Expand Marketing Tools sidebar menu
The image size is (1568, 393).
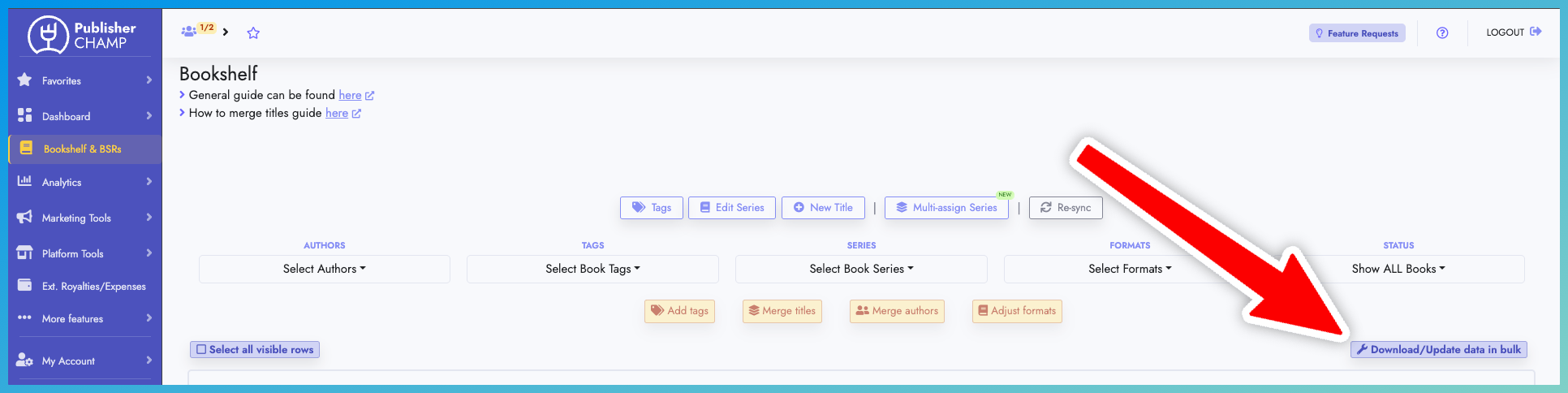coord(76,218)
